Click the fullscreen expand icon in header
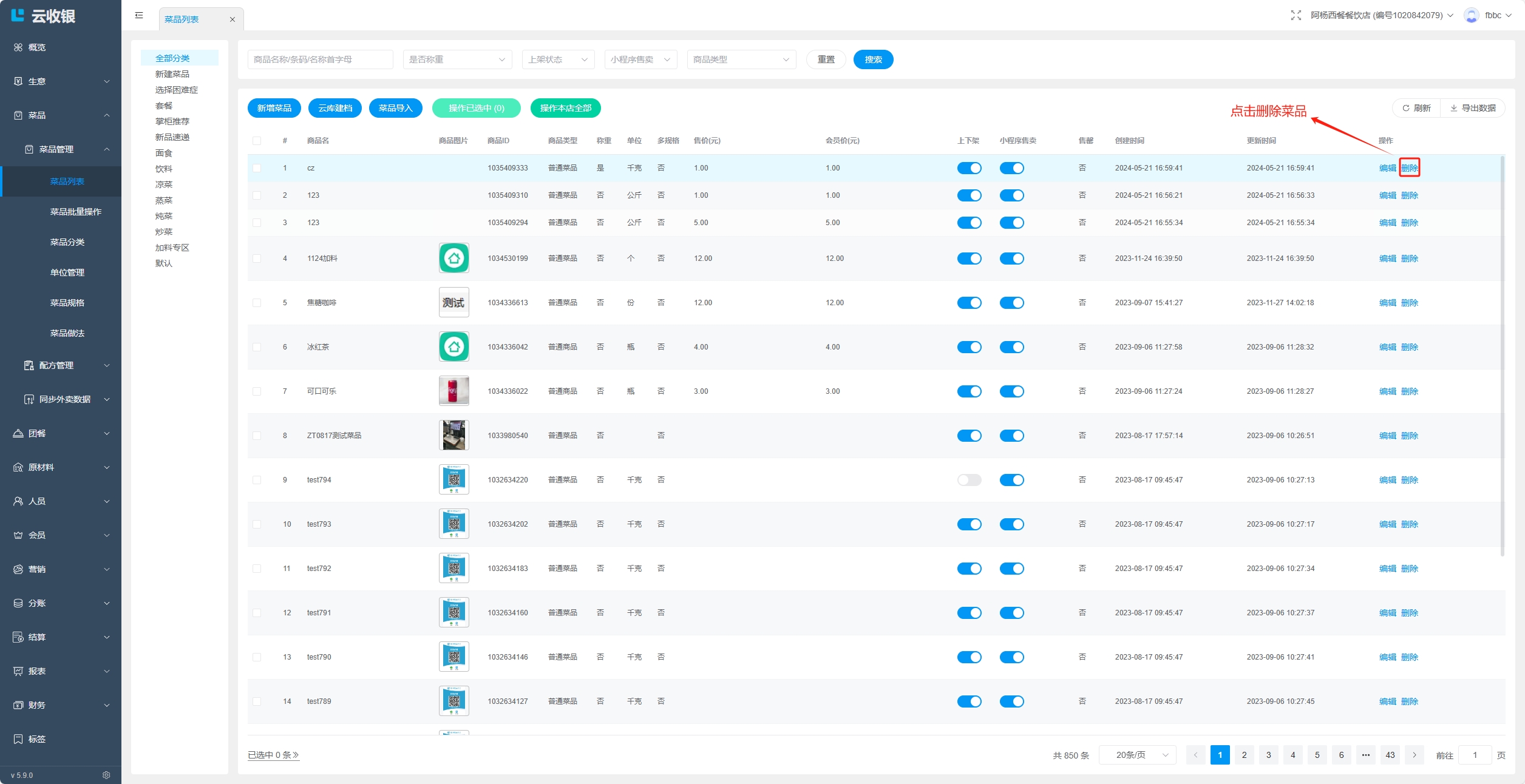Screen dimensions: 1525x784 point(1296,15)
